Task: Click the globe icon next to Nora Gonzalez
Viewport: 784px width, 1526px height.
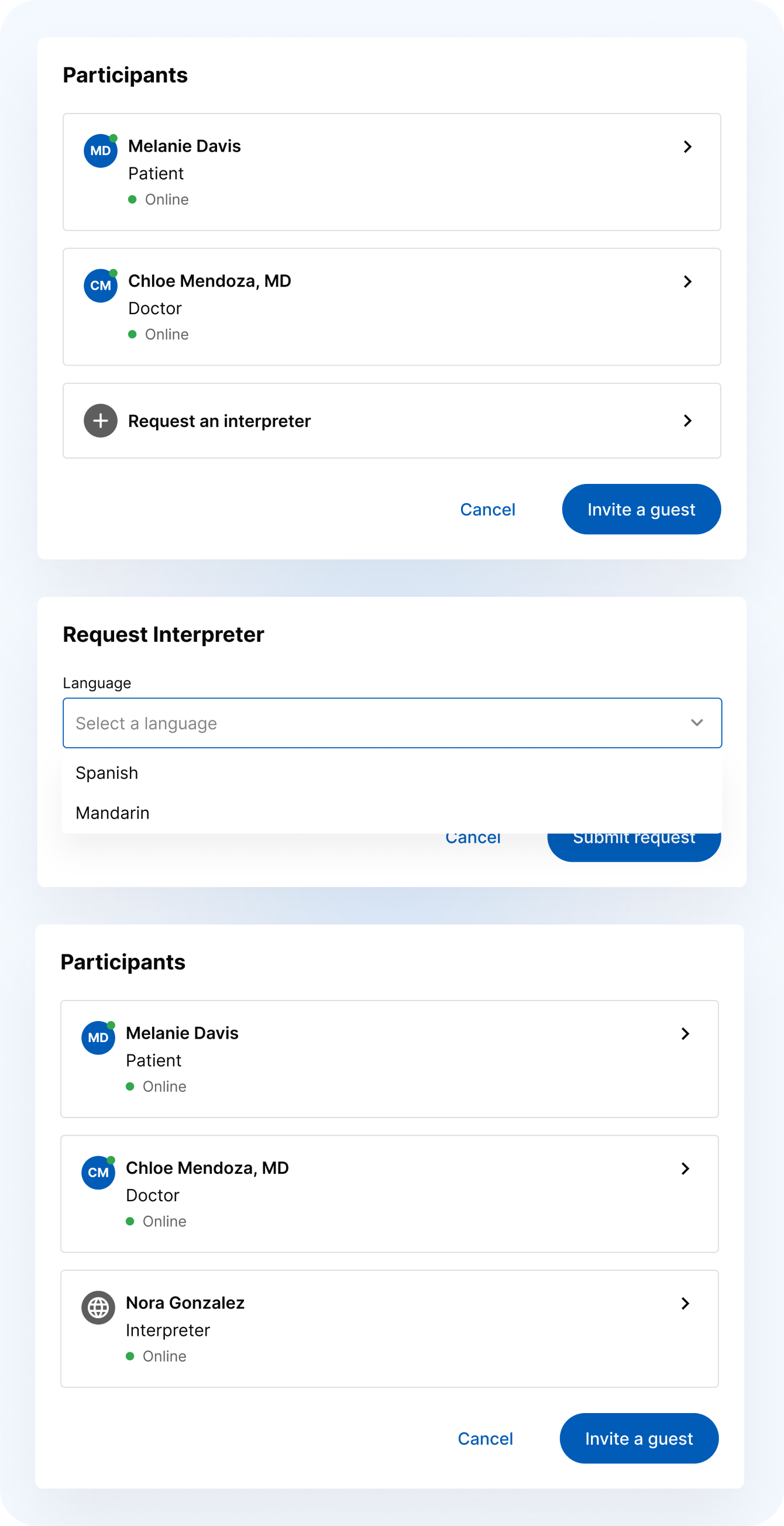Action: [x=98, y=1307]
